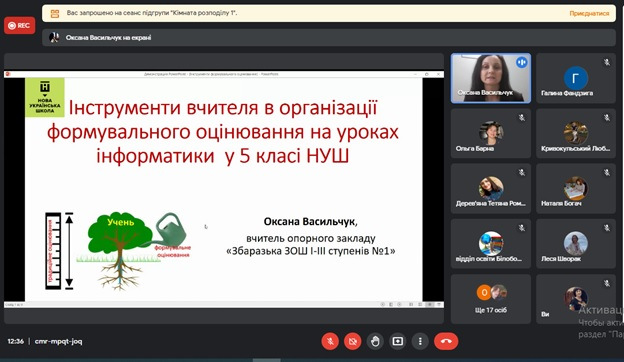Select Наталя Богач participant tile
Viewport: 624px width, 362px height.
576,189
